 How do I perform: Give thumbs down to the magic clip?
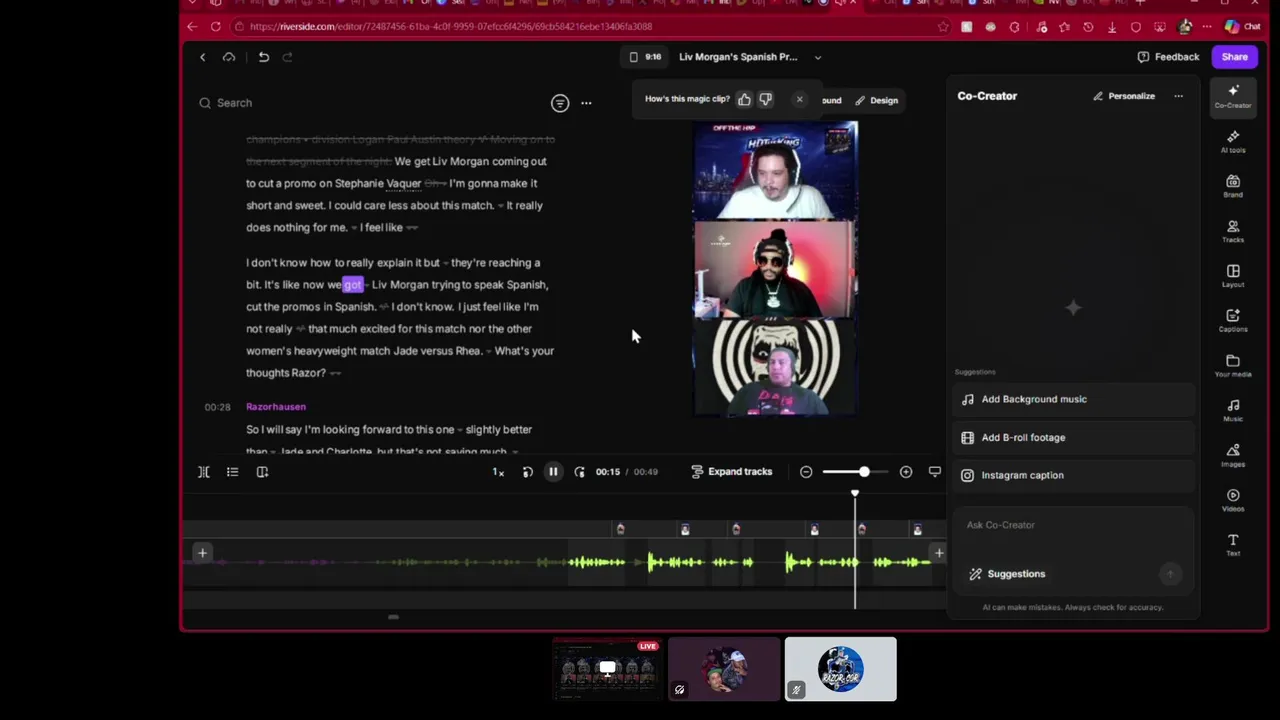(x=766, y=99)
